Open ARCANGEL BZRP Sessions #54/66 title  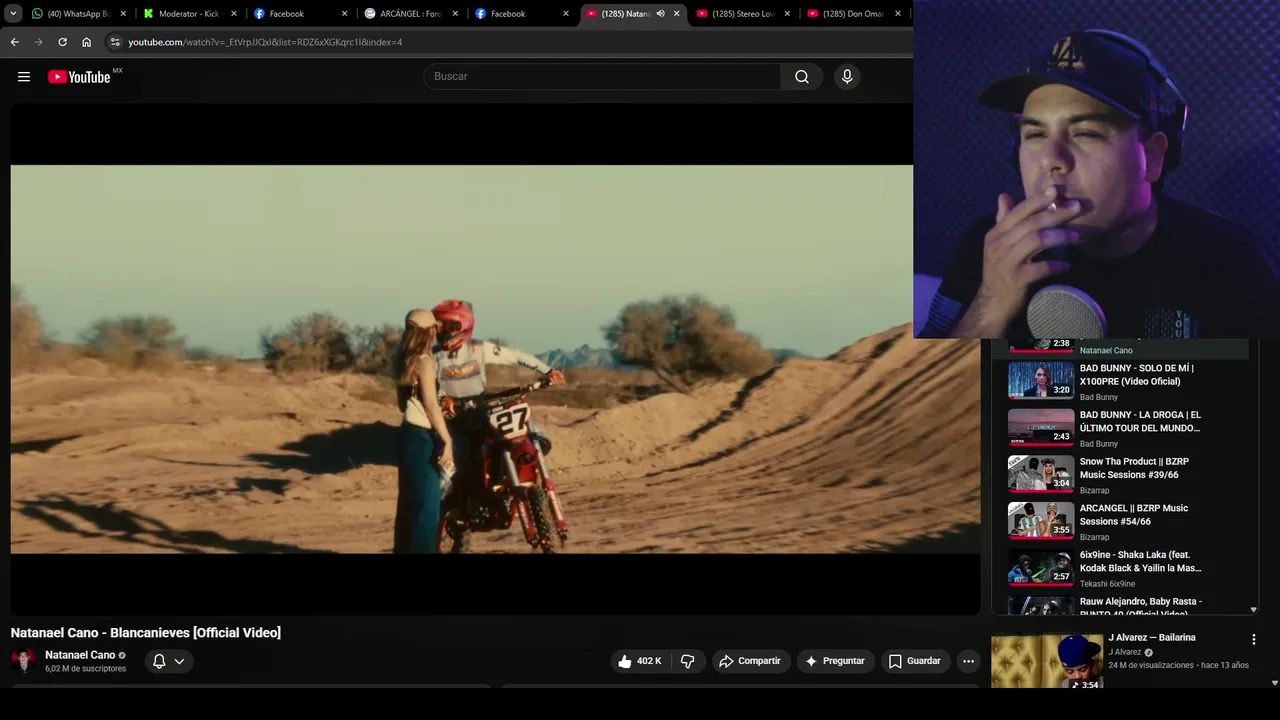[1134, 515]
